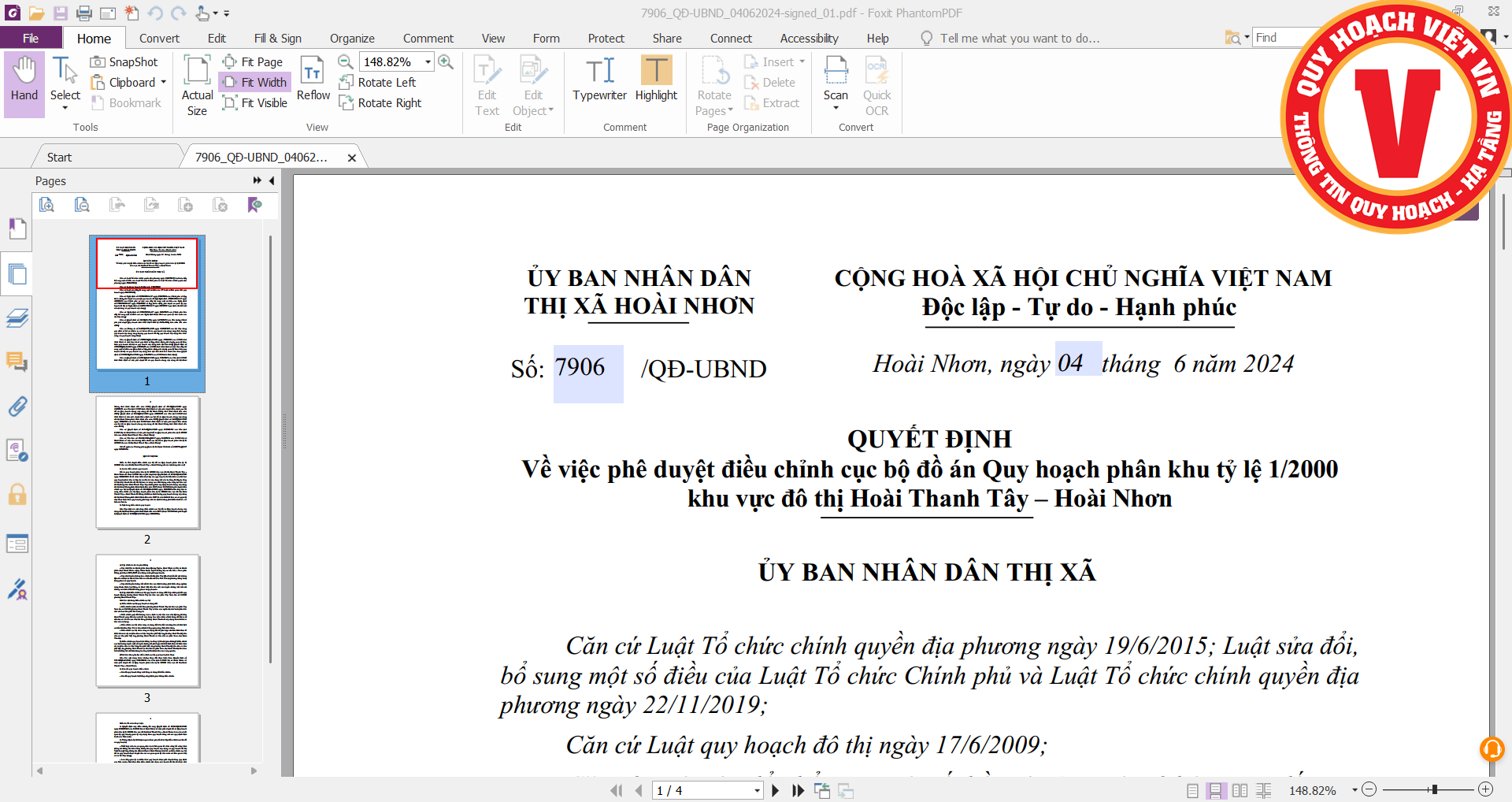1512x802 pixels.
Task: Select page 2 thumbnail
Action: click(147, 462)
